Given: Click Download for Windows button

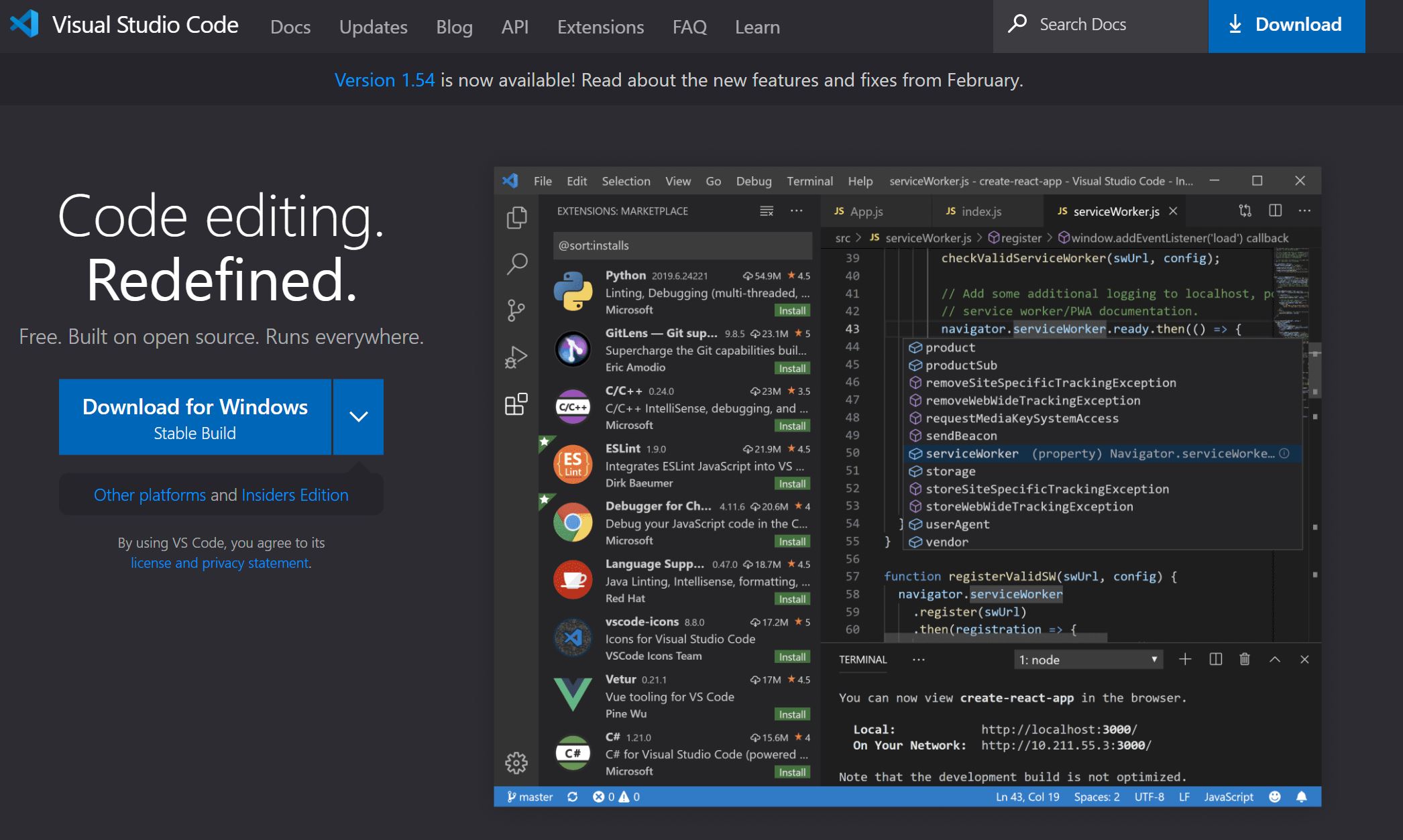Looking at the screenshot, I should [x=195, y=417].
